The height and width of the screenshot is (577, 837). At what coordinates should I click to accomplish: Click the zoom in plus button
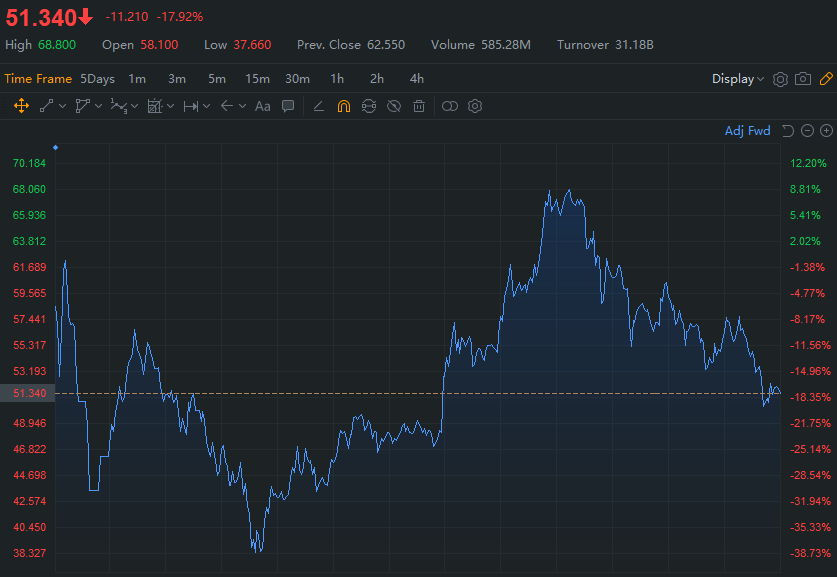tap(826, 131)
